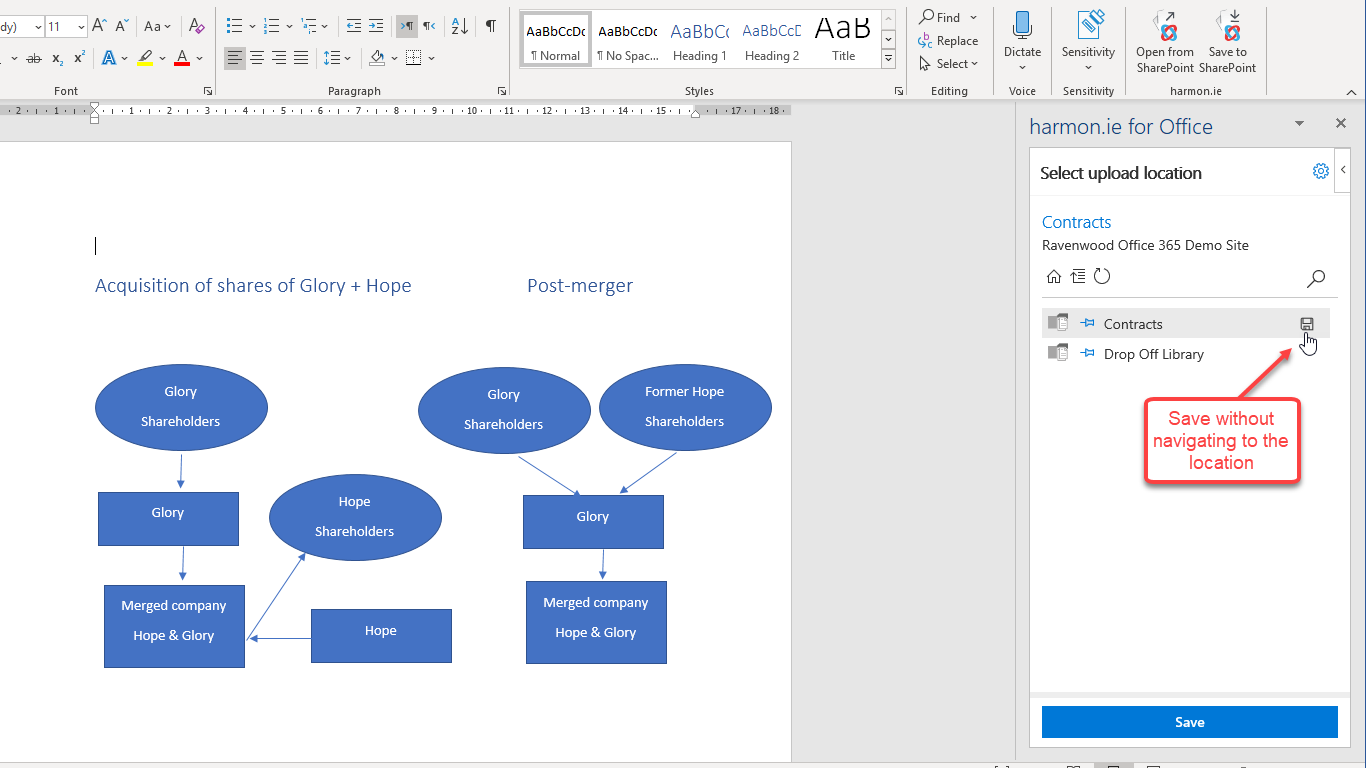Open search magnifier in harmon.ie panel
Viewport: 1366px width, 768px height.
1316,279
